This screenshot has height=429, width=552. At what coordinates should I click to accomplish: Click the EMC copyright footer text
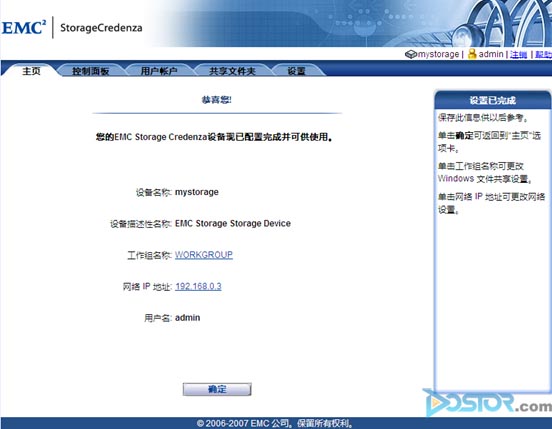click(275, 423)
